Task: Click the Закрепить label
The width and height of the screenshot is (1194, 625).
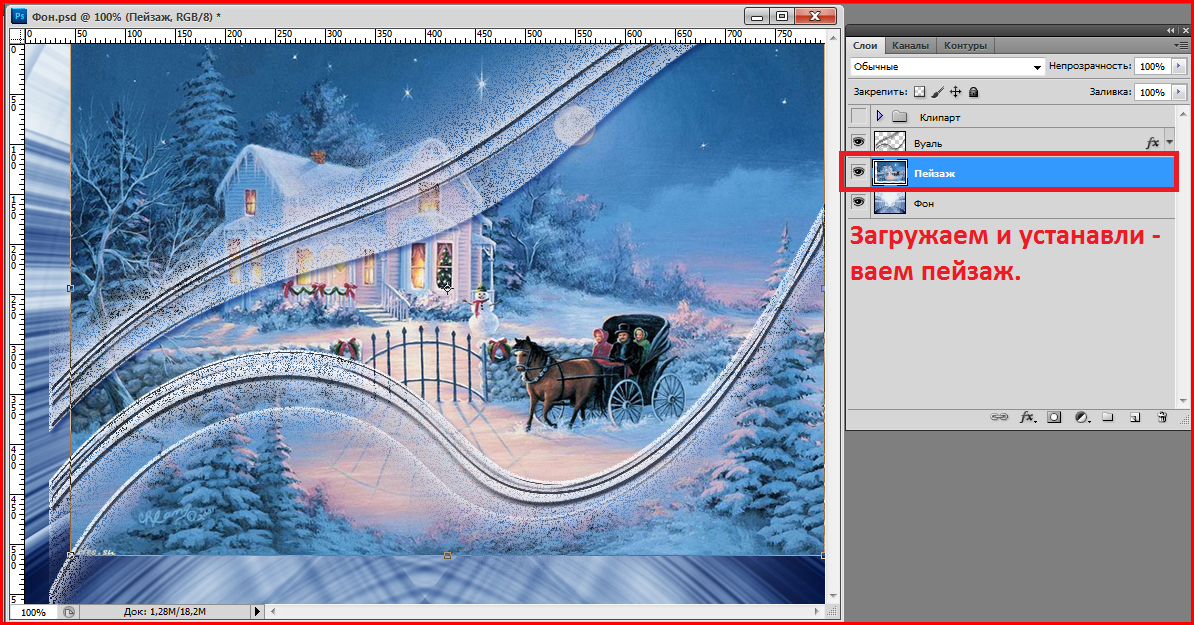Action: (x=880, y=92)
